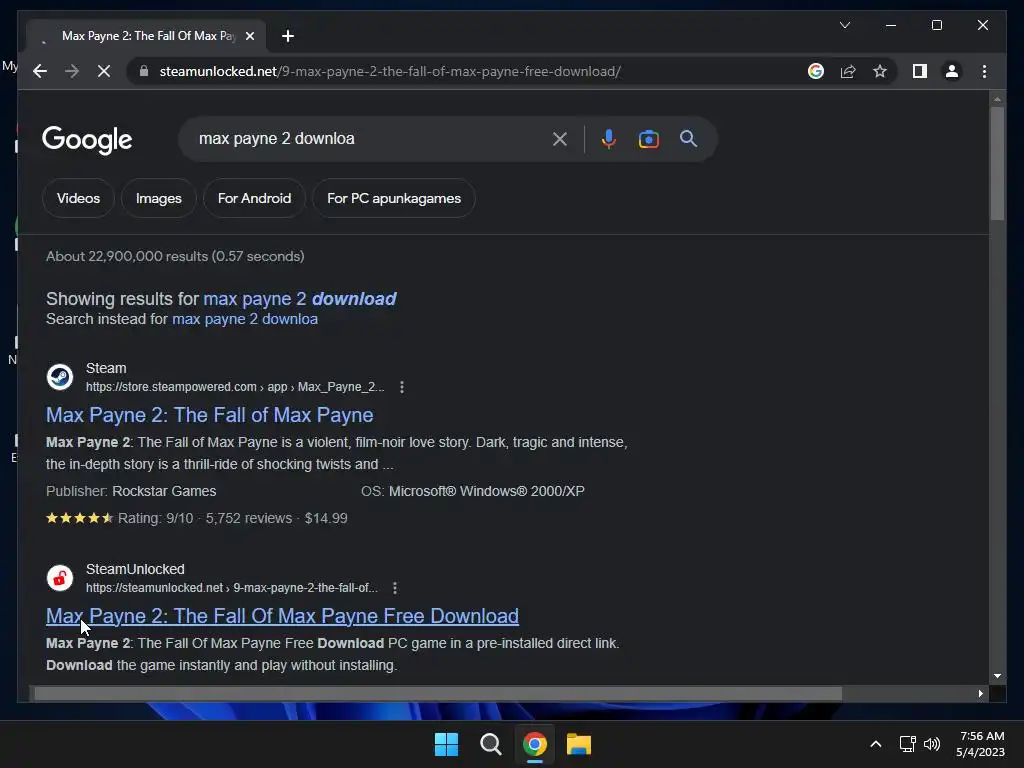Search instead for max payne 2 downloa
The image size is (1024, 768).
click(x=245, y=319)
